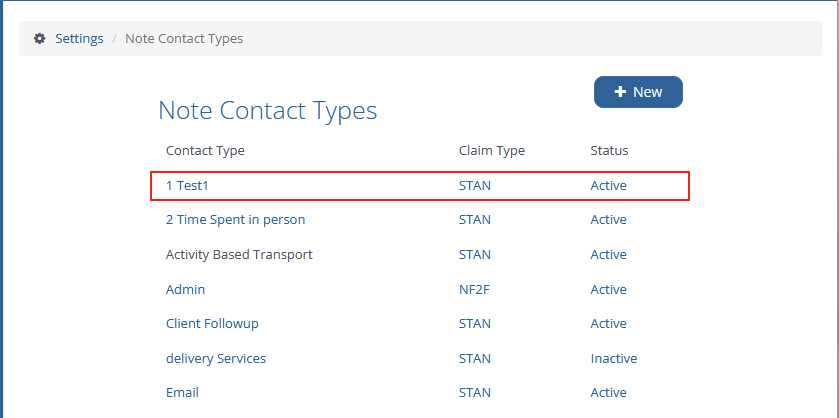Toggle Active status for 1 Test1
The height and width of the screenshot is (418, 839).
coord(608,186)
